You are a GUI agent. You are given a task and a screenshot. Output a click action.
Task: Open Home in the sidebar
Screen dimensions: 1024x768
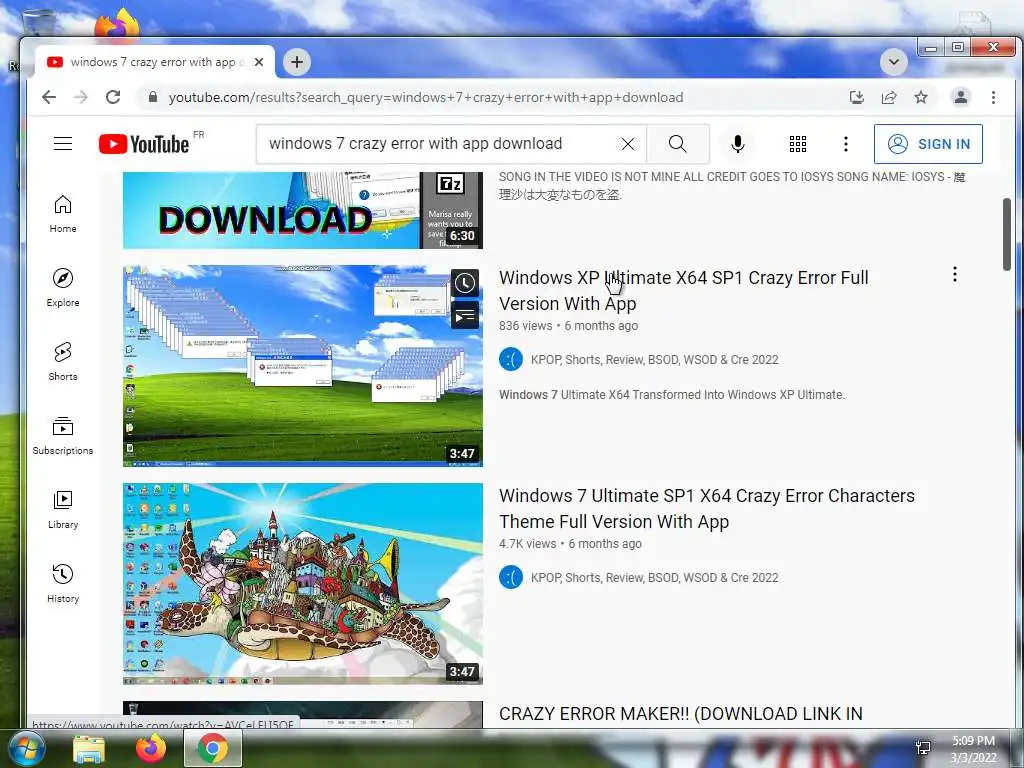tap(63, 214)
